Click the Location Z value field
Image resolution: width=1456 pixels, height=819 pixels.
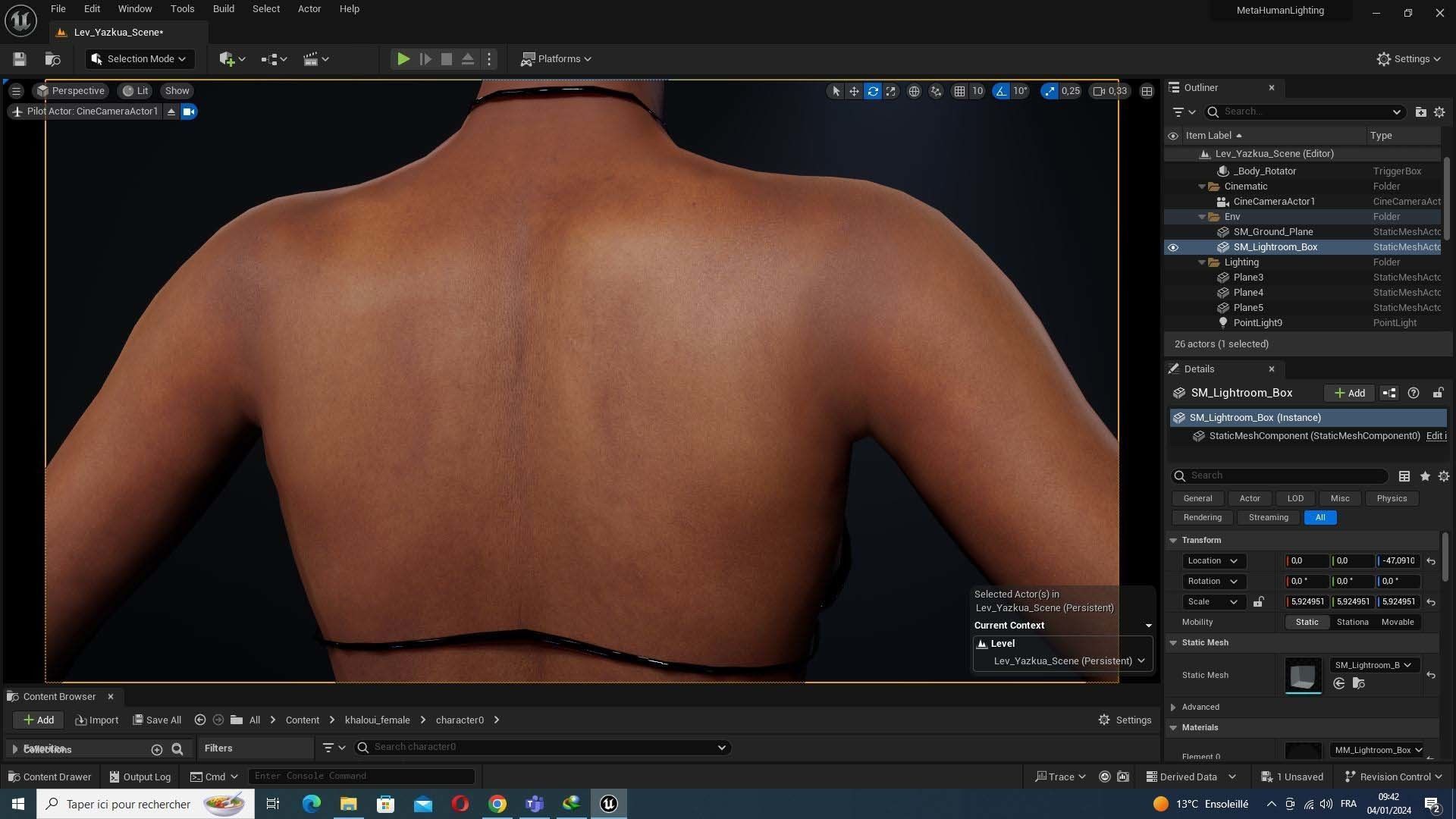pos(1398,561)
